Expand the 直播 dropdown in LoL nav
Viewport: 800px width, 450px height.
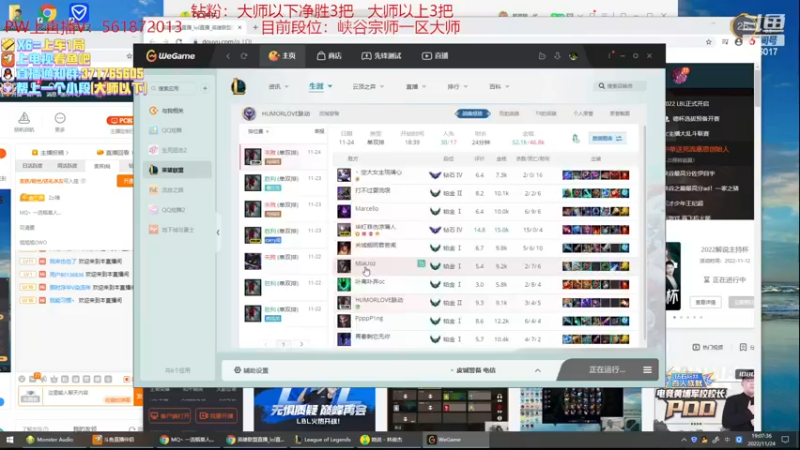point(416,87)
